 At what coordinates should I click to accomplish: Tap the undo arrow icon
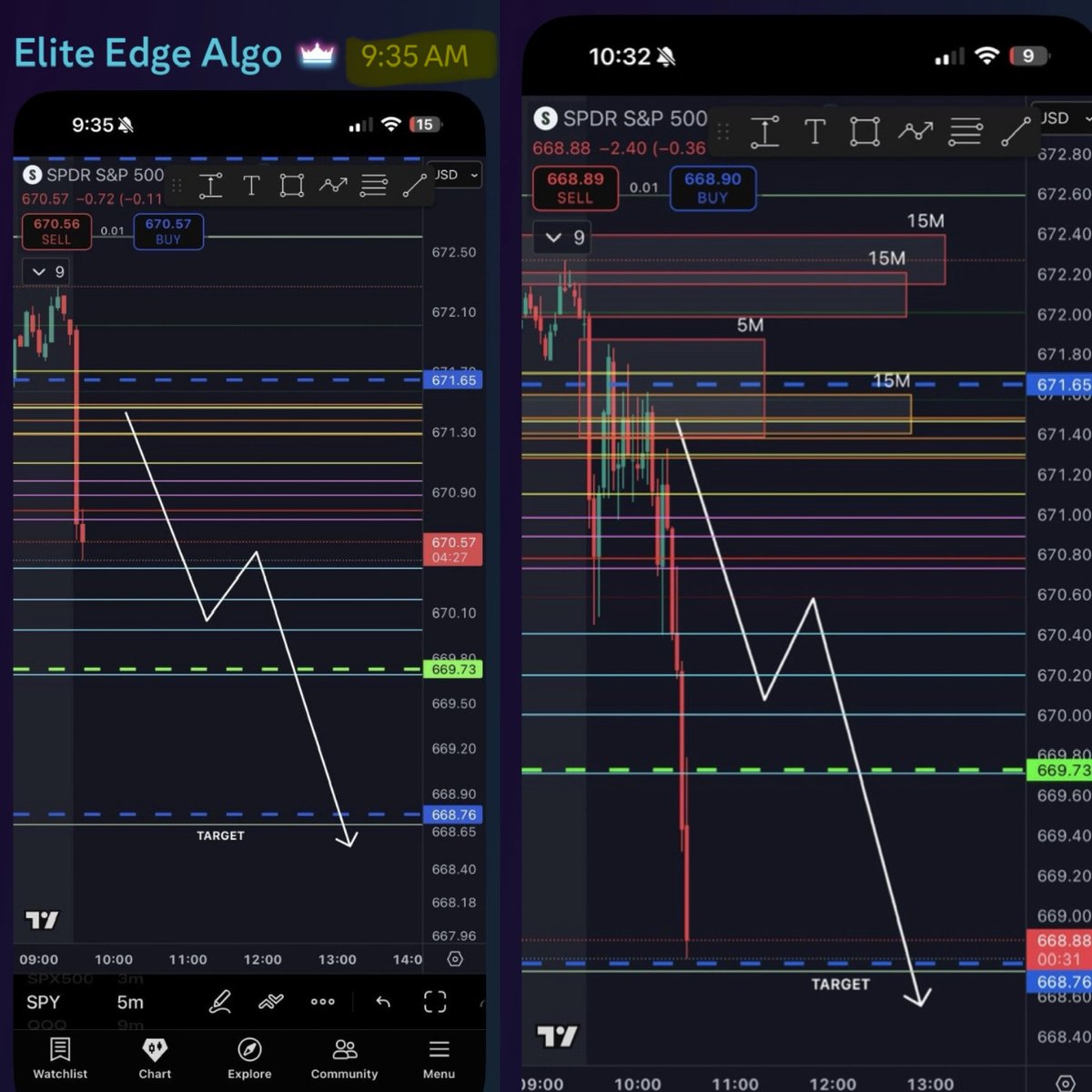[383, 1002]
